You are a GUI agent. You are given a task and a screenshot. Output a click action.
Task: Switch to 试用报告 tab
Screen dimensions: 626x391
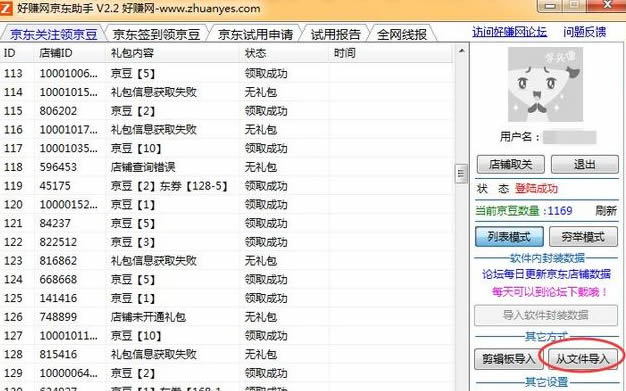click(x=336, y=34)
